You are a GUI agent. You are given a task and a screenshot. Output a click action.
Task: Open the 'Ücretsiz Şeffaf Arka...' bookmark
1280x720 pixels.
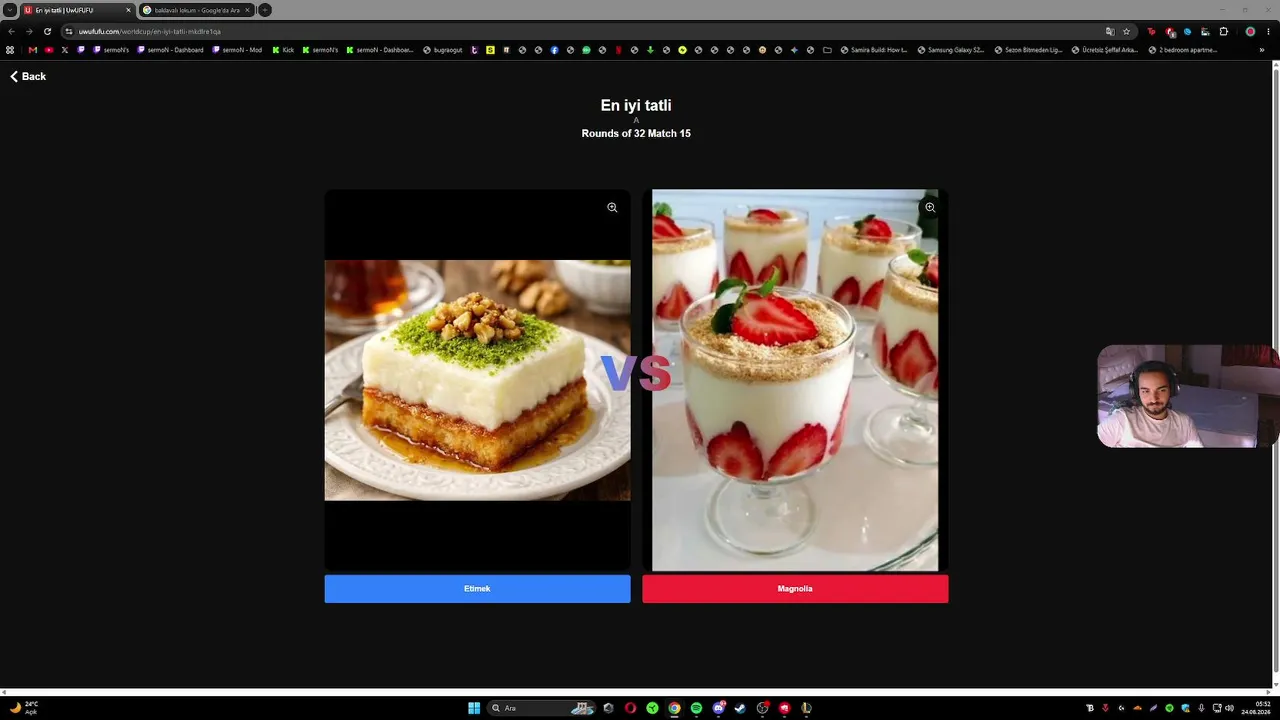click(x=1104, y=50)
